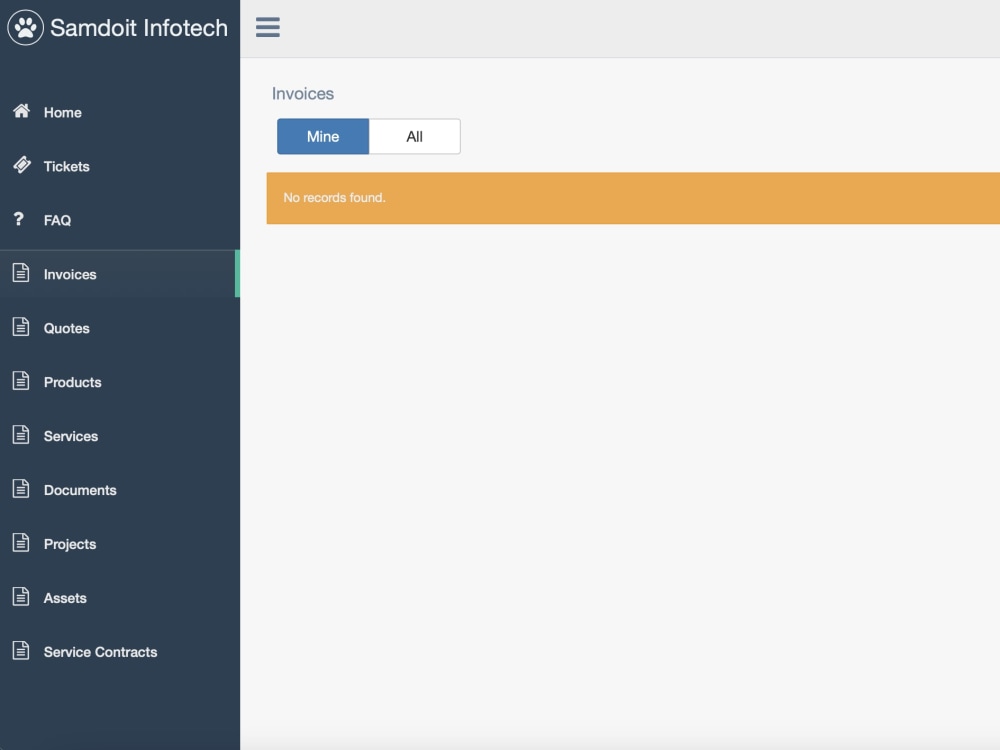The width and height of the screenshot is (1000, 750).
Task: Click the Invoices page heading
Action: pos(302,93)
